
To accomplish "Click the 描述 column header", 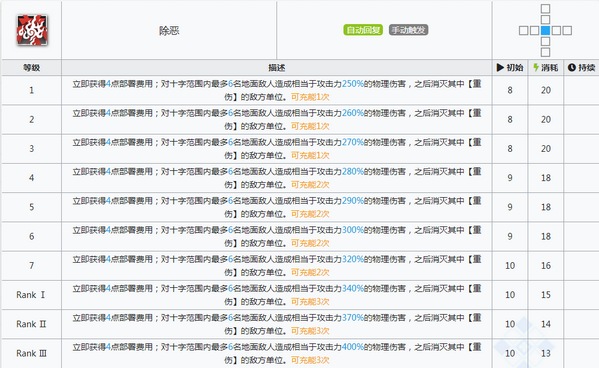I will tap(277, 68).
